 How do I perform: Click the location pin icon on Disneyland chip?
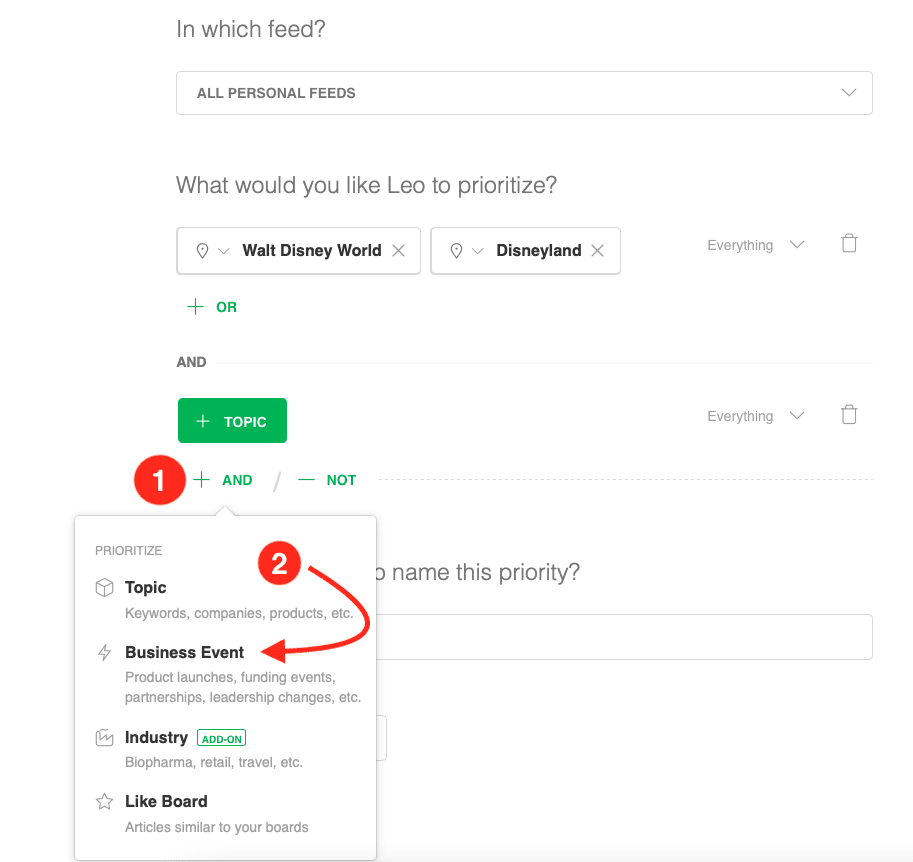click(x=456, y=251)
